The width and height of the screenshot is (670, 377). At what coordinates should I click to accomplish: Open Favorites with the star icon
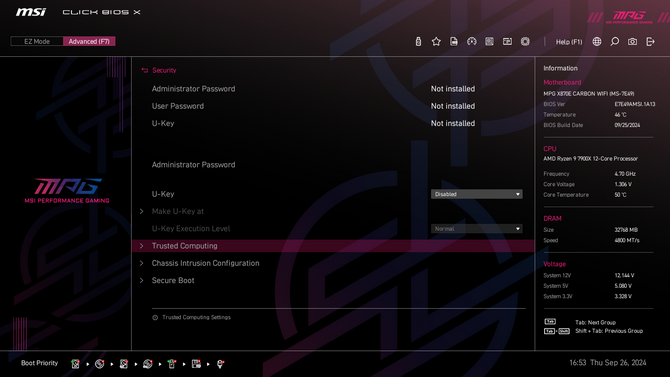(x=436, y=41)
